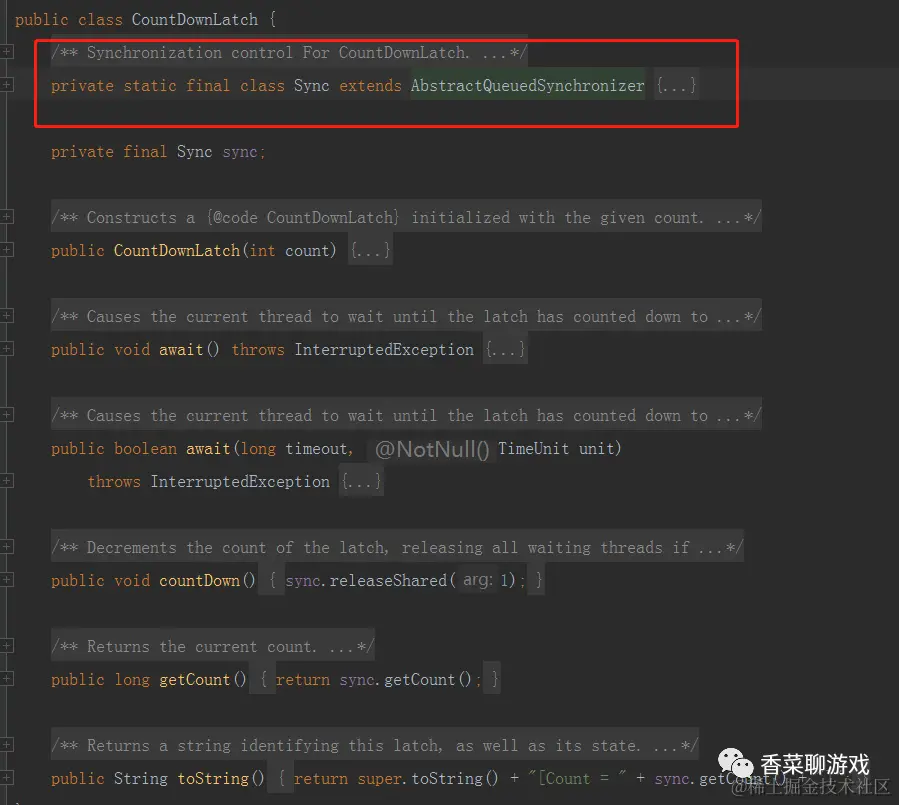Unfold {...} after await() throws InterruptedException
899x805 pixels.
pyautogui.click(x=505, y=349)
